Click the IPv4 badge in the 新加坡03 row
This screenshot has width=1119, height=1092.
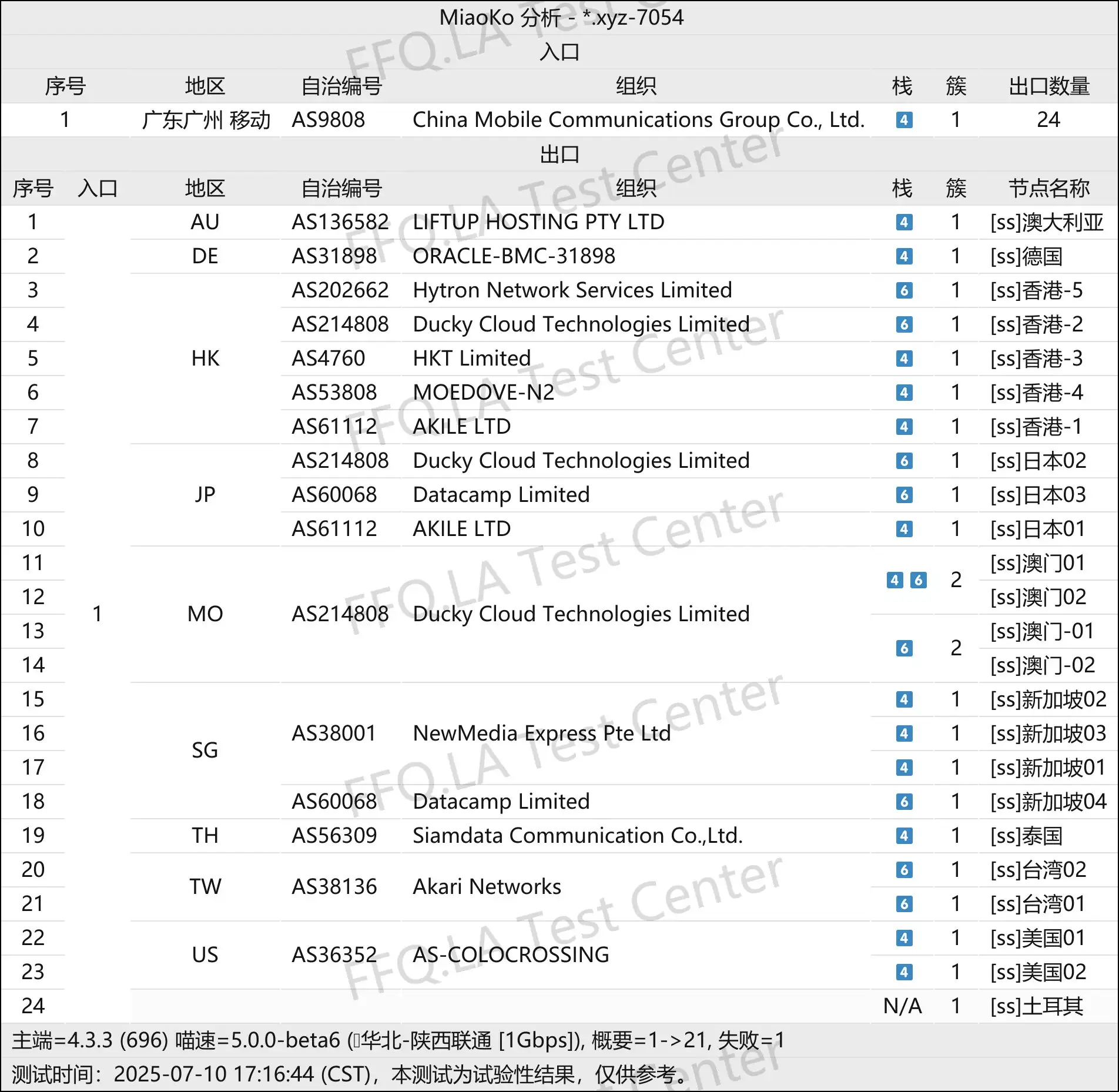pos(904,733)
